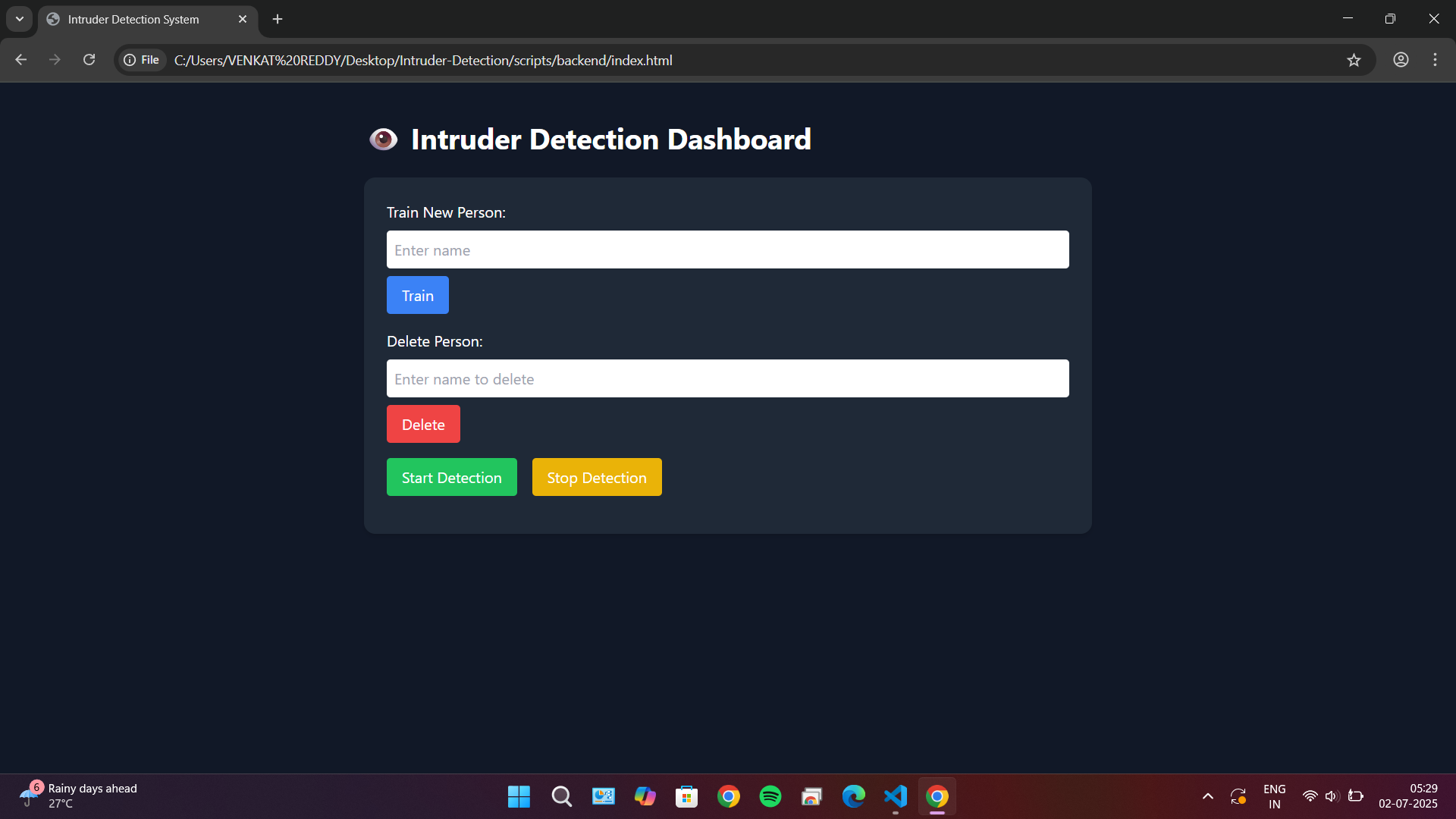1456x819 pixels.
Task: Switch input language via the ENG IN indicator
Action: click(x=1274, y=796)
